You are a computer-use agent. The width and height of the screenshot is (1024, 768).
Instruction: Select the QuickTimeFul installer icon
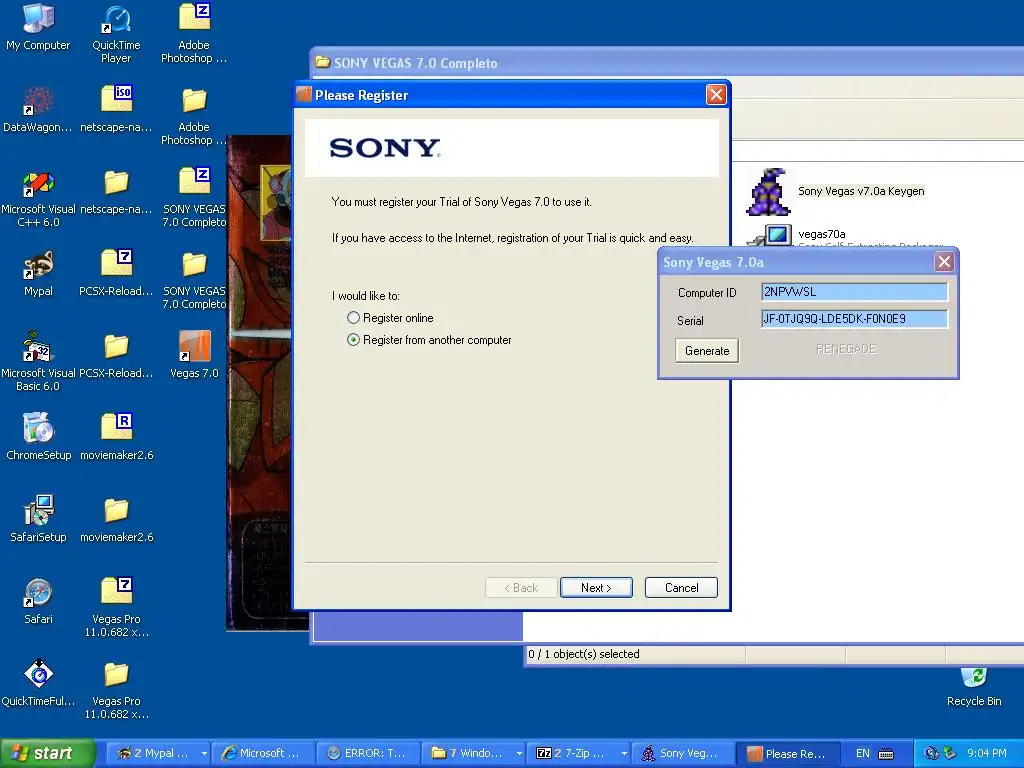(x=38, y=682)
